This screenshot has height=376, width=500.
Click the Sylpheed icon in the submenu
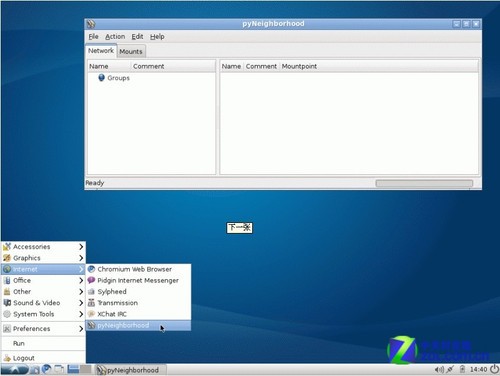[91, 292]
